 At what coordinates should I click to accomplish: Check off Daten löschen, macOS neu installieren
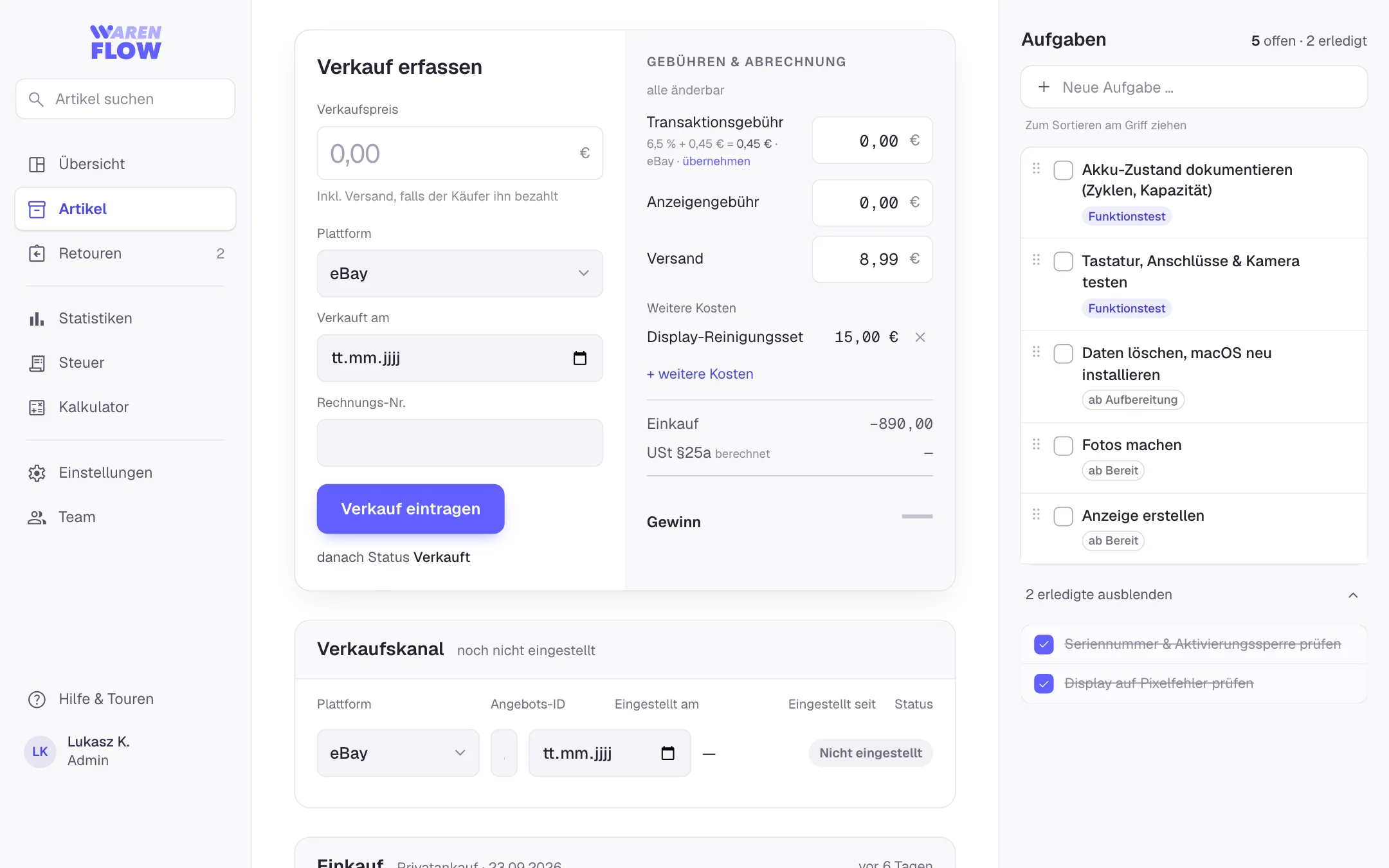pos(1063,354)
